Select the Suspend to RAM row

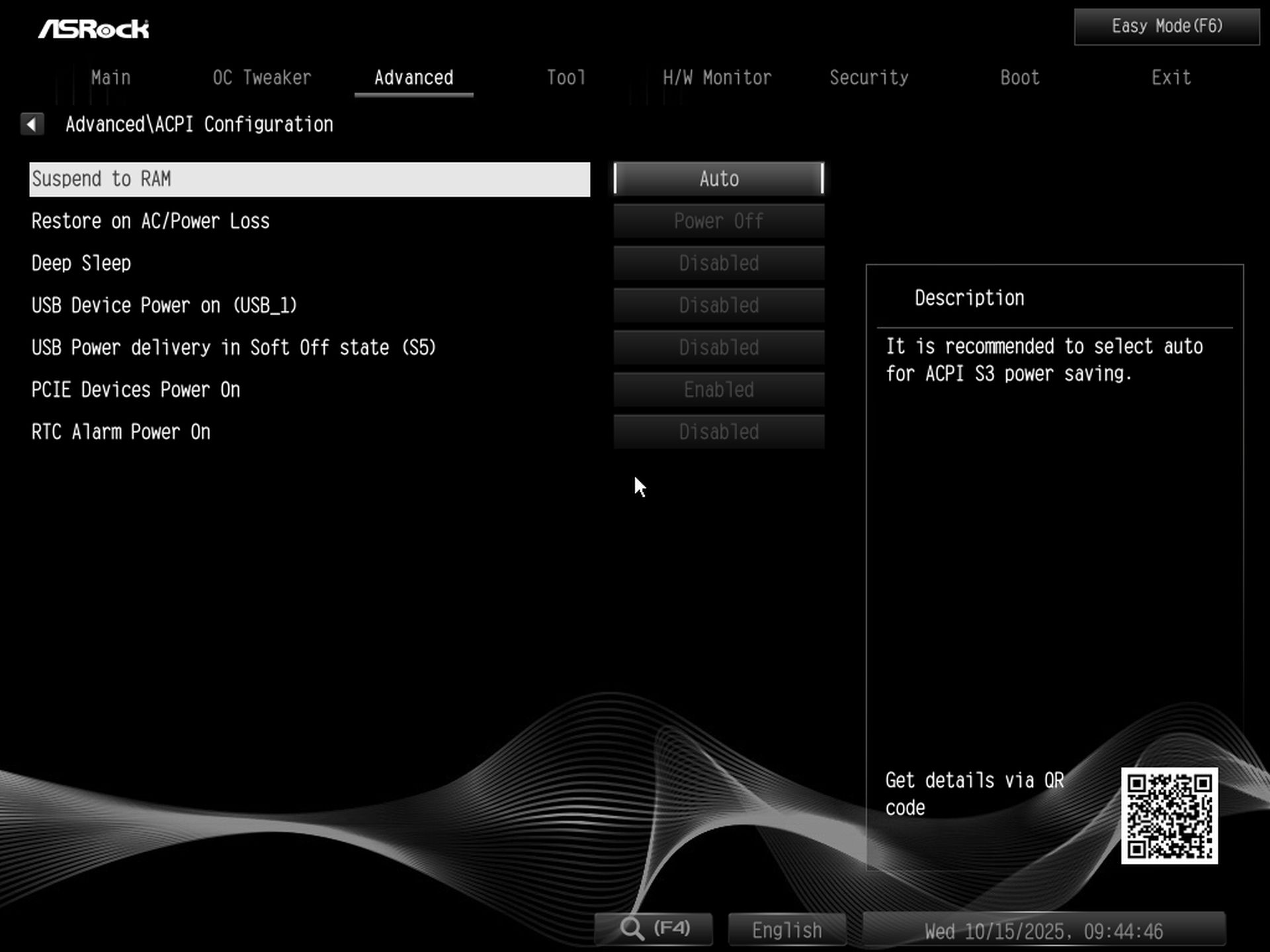click(309, 178)
